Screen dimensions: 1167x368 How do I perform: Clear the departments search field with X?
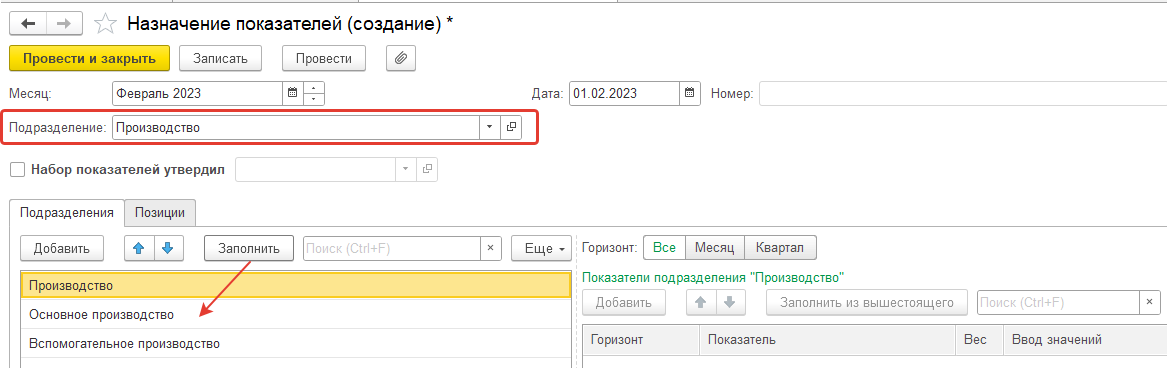point(490,248)
